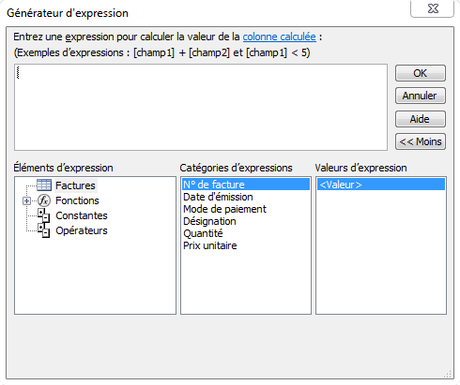Select N° de facture category
Viewport: 460px width, 385px height.
coord(246,184)
